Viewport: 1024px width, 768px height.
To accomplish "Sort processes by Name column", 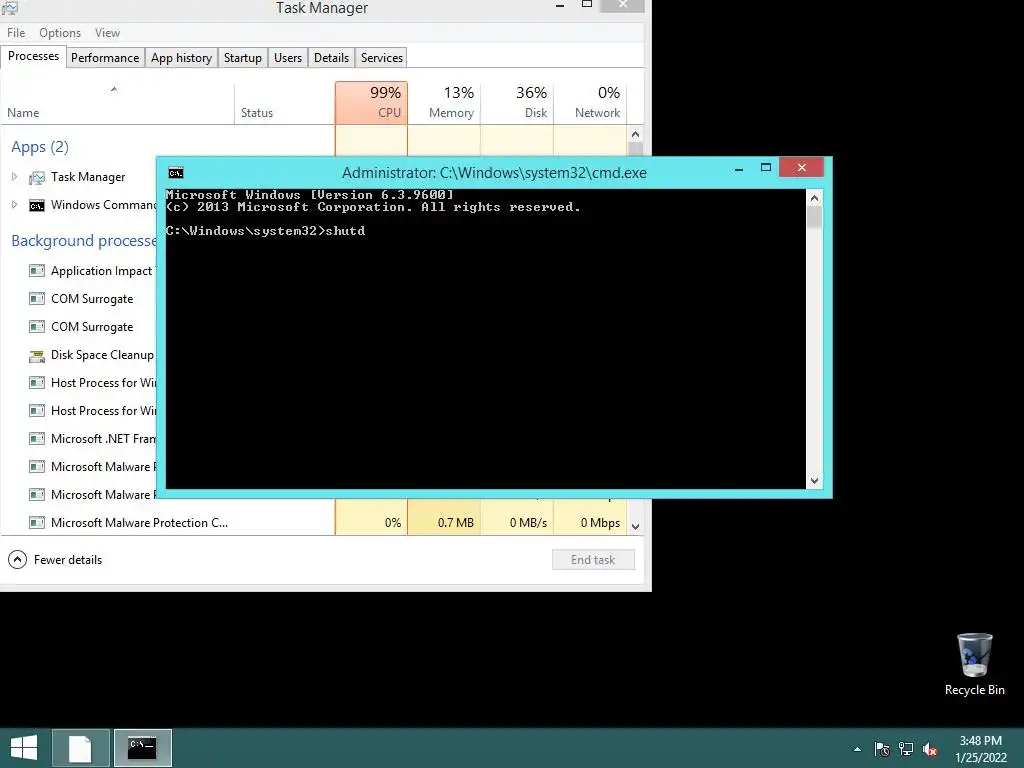I will tap(118, 103).
